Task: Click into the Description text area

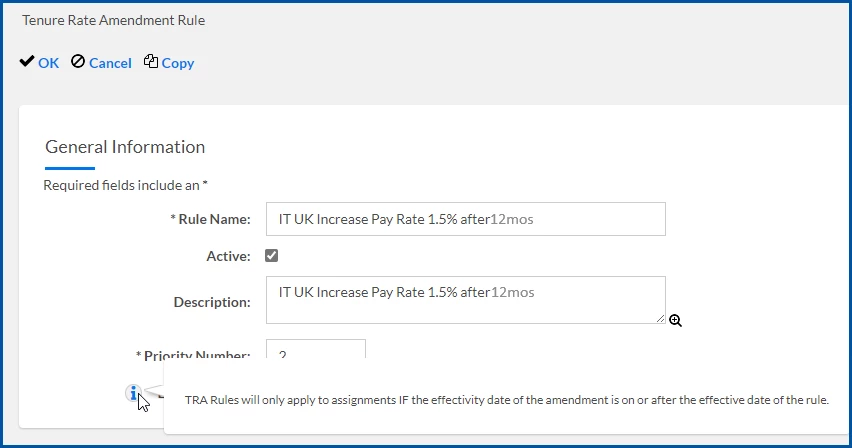Action: point(465,300)
